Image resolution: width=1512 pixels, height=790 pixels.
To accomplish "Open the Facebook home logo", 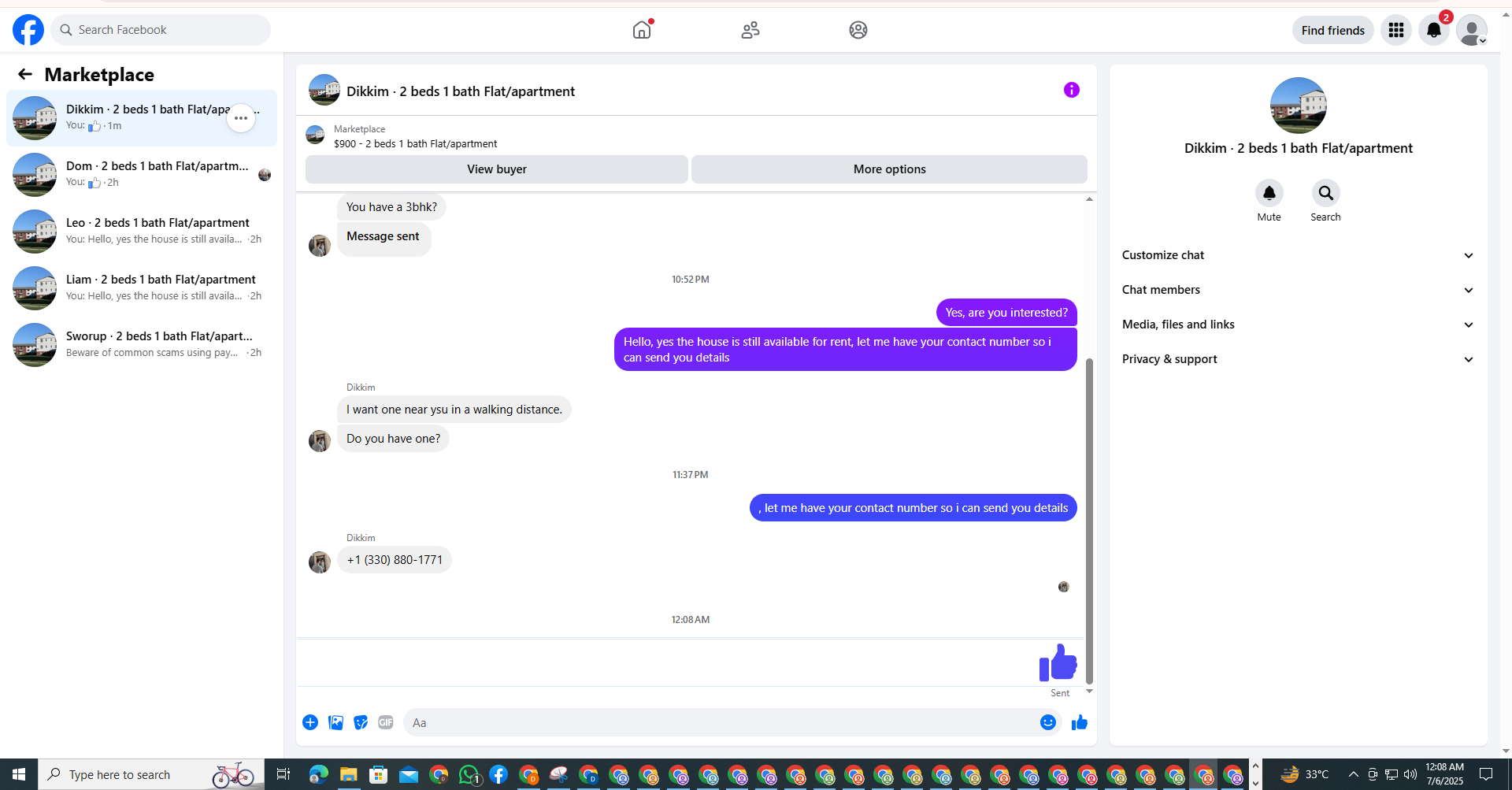I will tap(28, 30).
